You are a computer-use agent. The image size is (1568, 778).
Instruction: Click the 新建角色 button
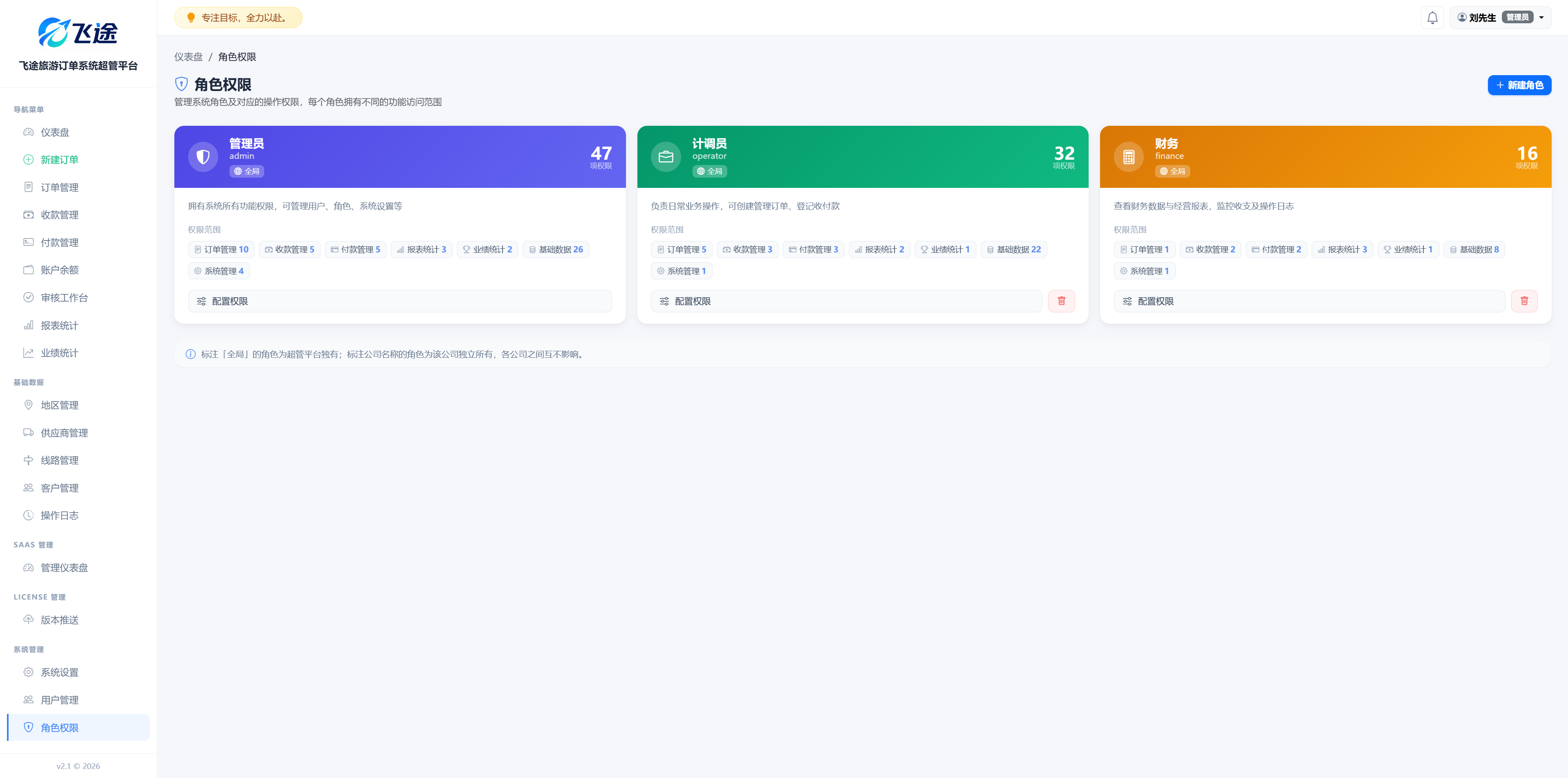(1519, 85)
